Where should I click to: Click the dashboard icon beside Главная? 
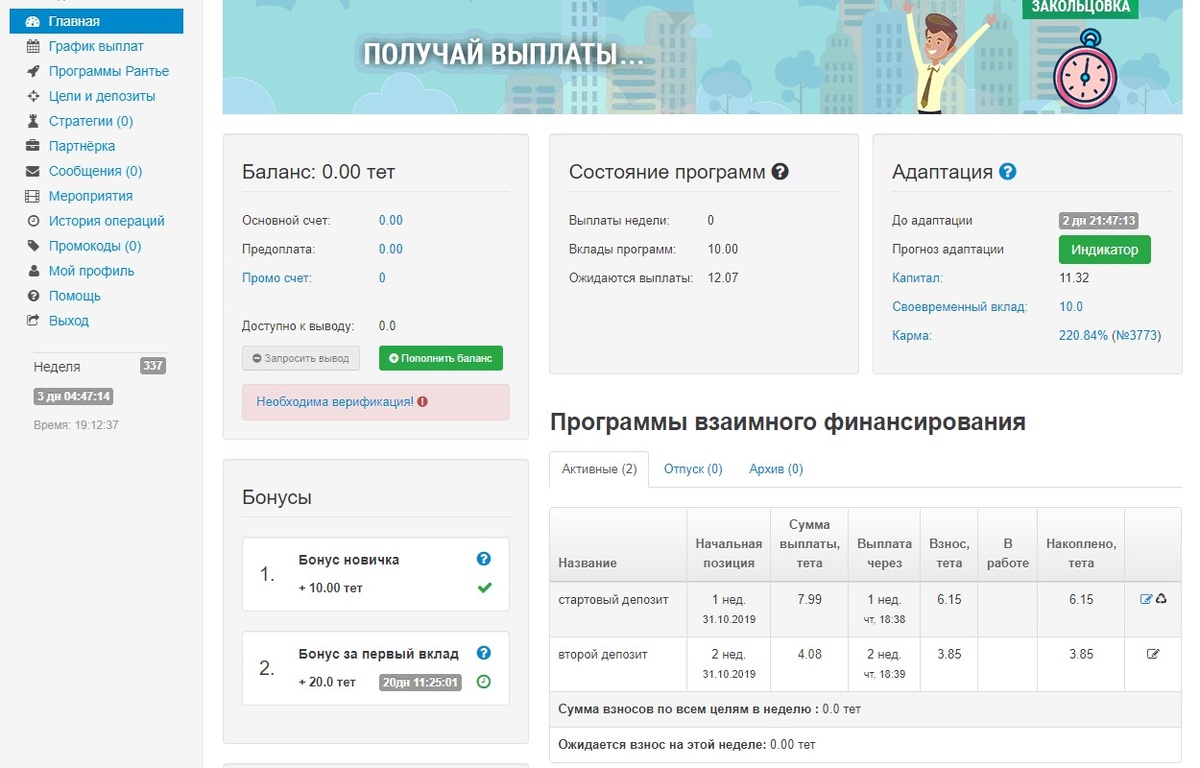coord(32,21)
